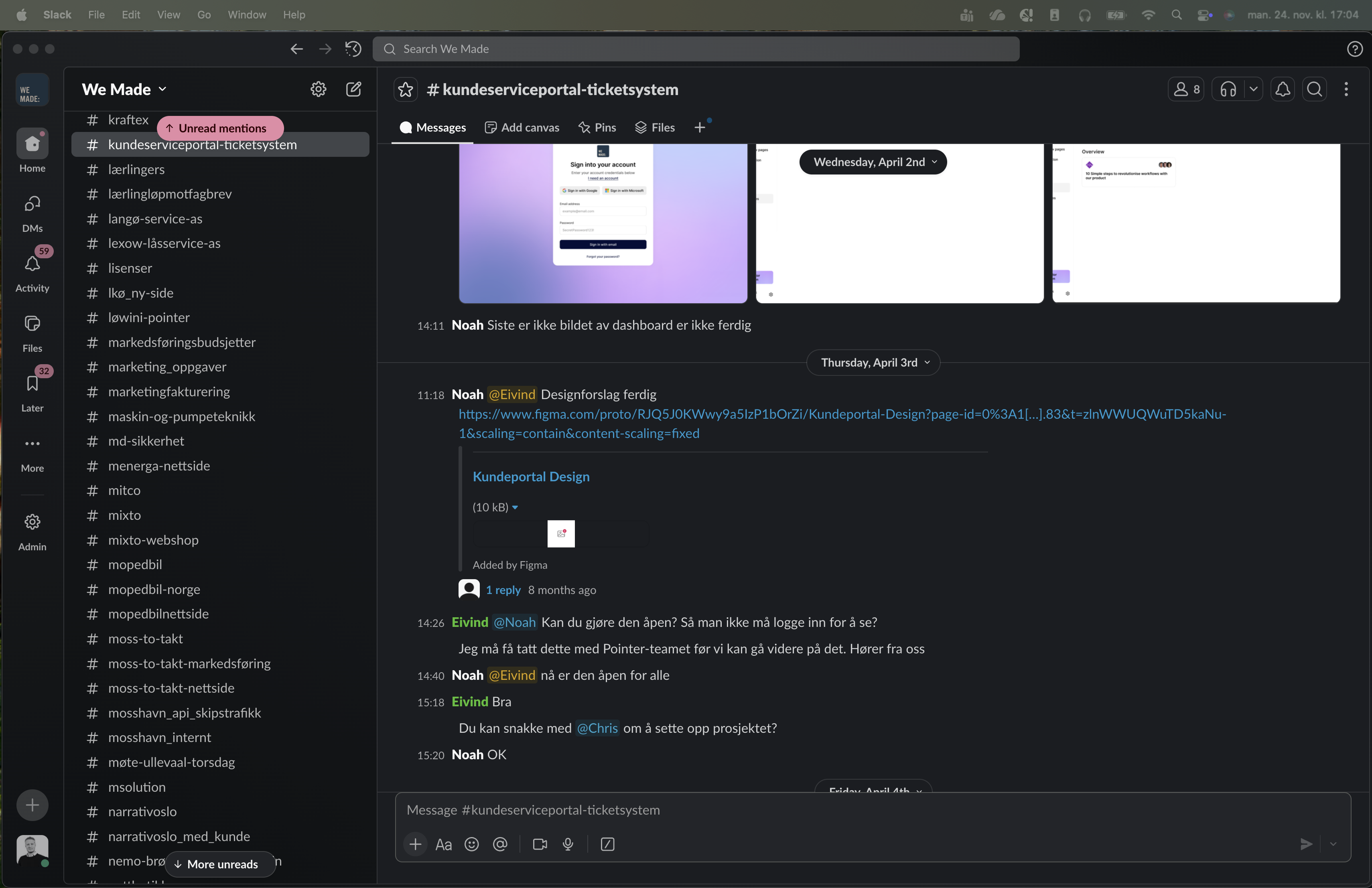Open the history clock icon
Viewport: 1372px width, 888px height.
353,49
